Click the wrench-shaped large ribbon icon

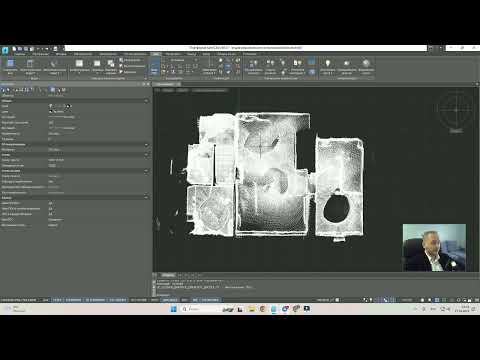pyautogui.click(x=53, y=63)
